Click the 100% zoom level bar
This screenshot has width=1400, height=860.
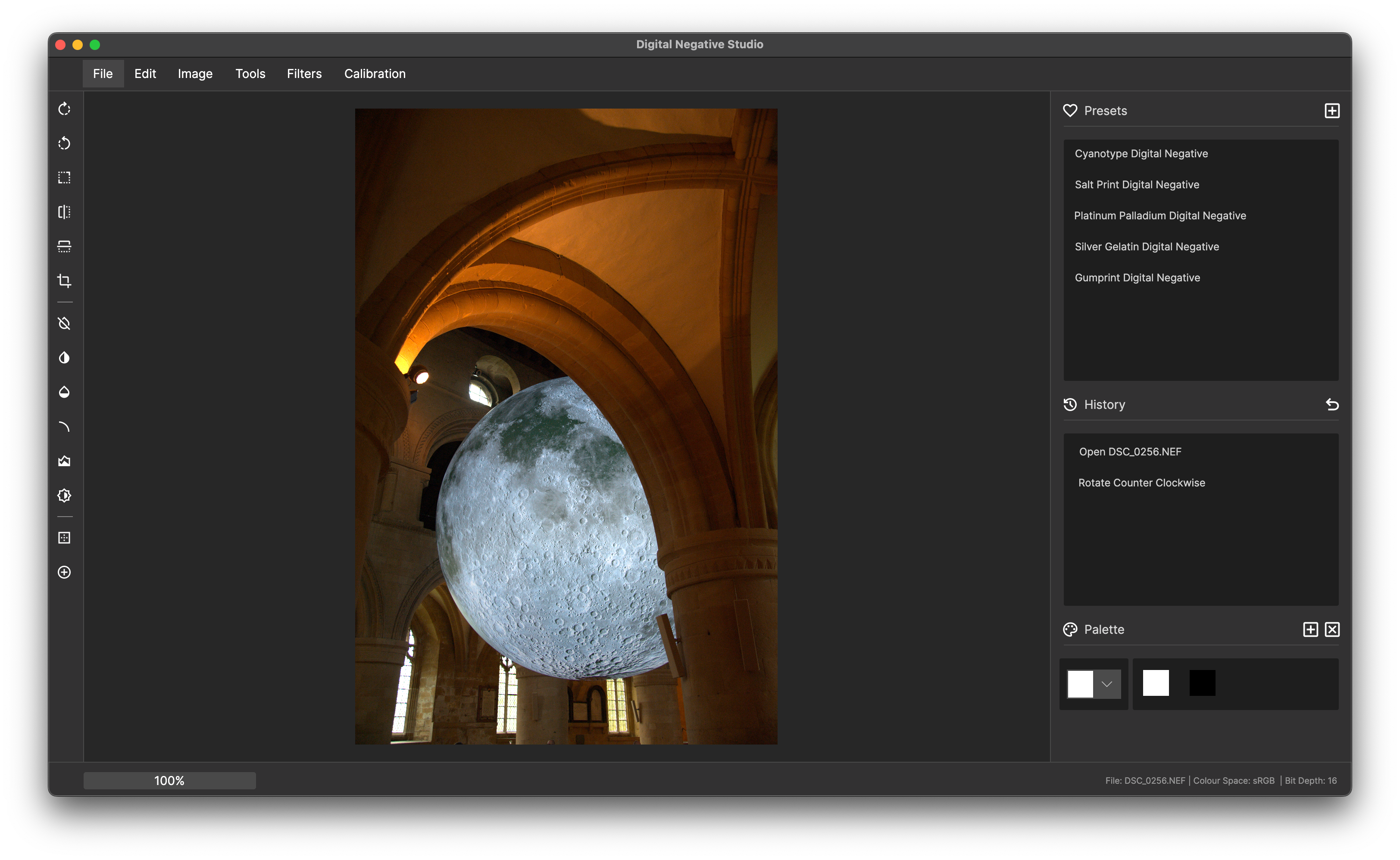169,780
